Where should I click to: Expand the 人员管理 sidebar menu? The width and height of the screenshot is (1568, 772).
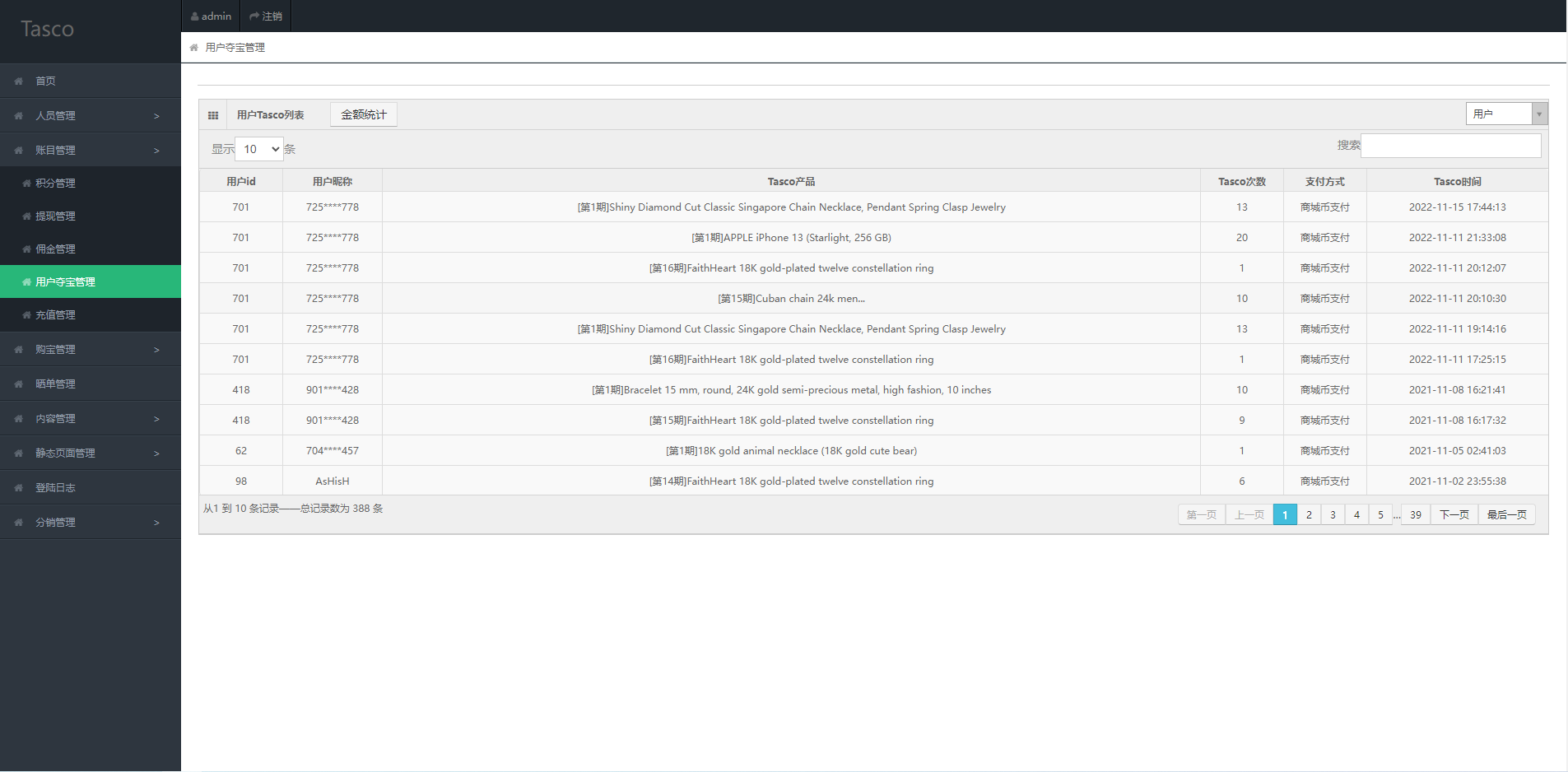91,116
